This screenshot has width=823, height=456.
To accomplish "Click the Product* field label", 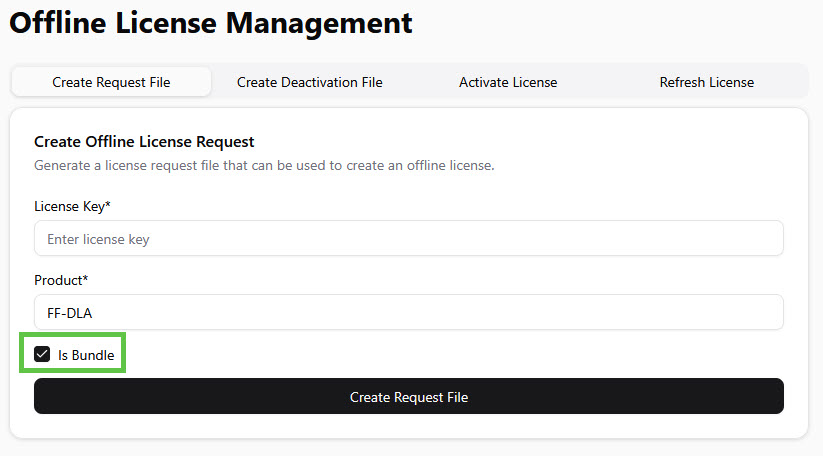I will pyautogui.click(x=61, y=280).
